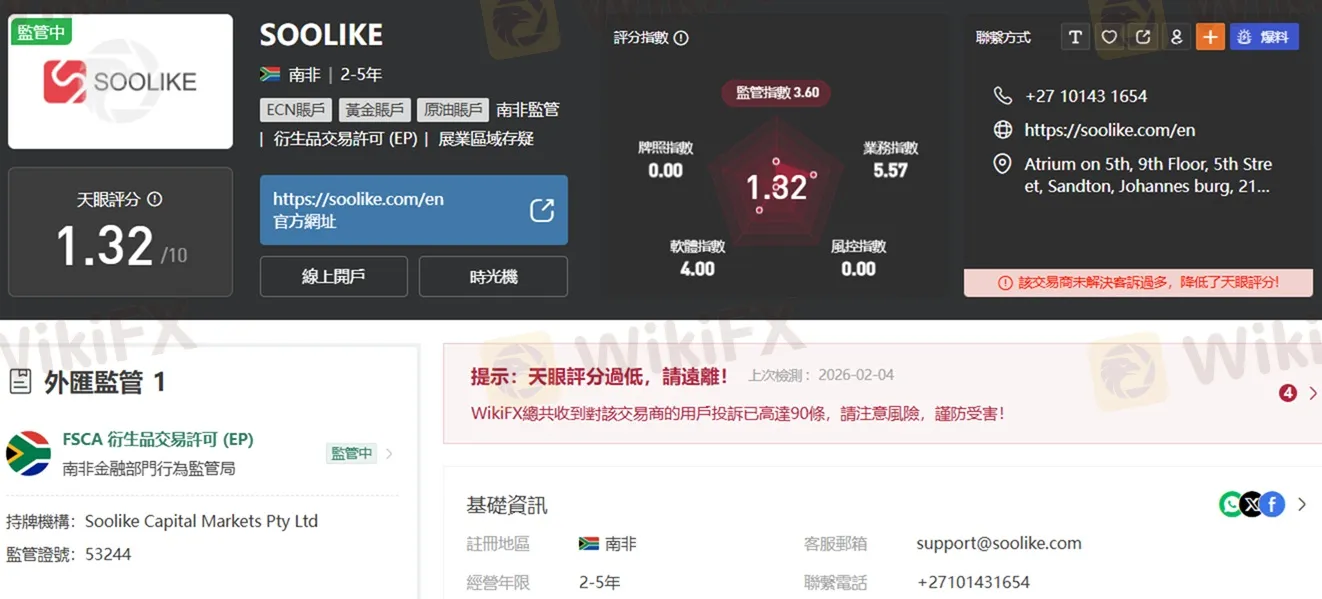Click the T translation icon in the top toolbar

tap(1075, 36)
